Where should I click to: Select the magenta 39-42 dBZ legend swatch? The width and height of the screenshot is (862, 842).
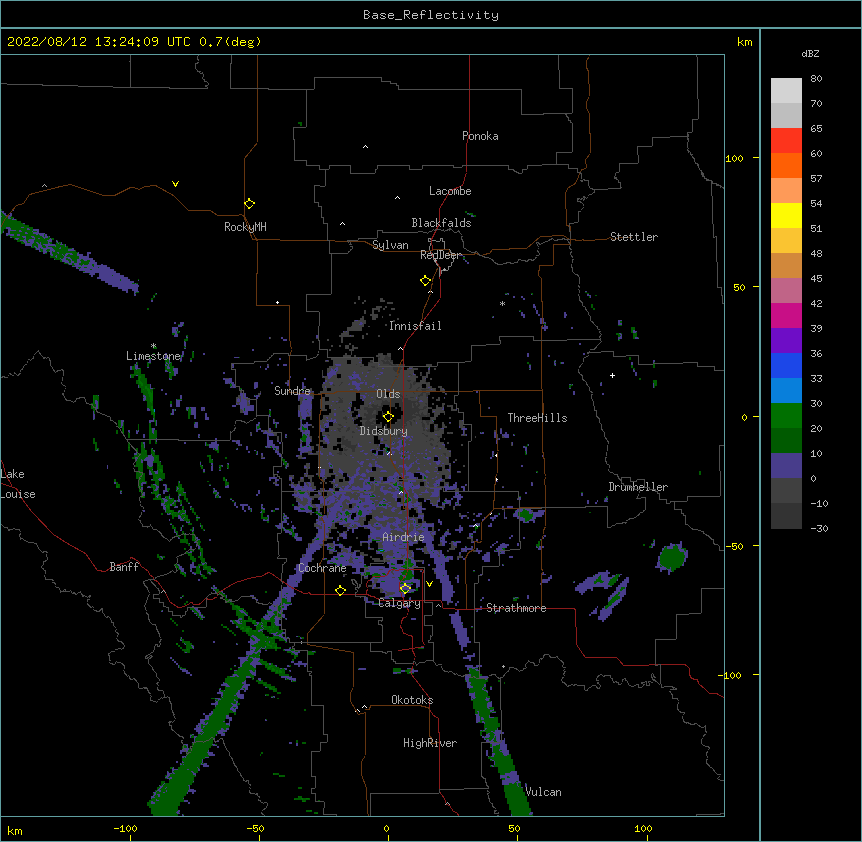(x=786, y=315)
